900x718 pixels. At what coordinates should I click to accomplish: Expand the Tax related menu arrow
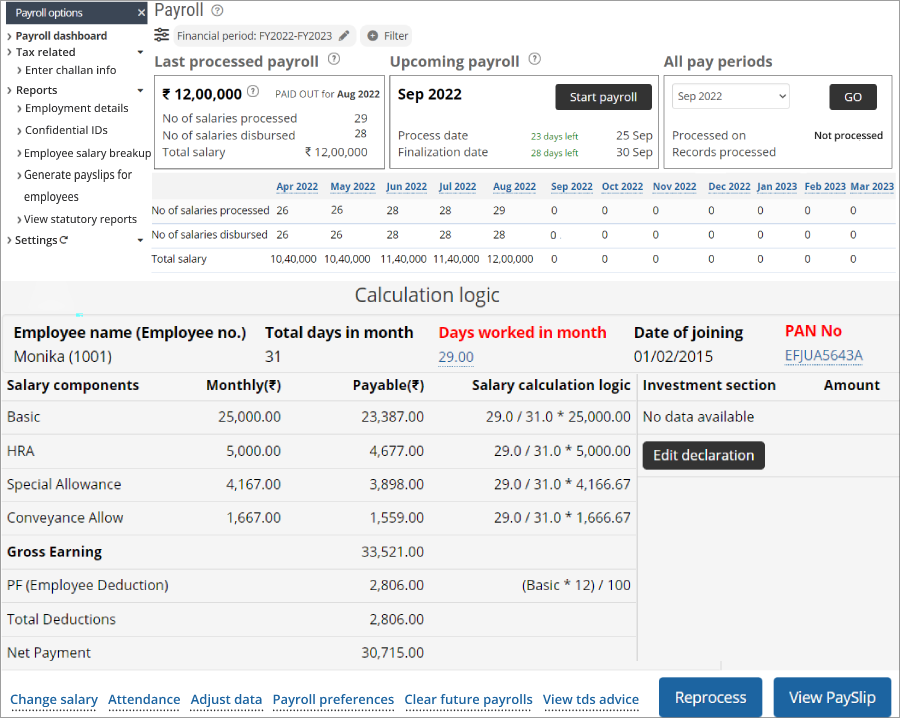[x=140, y=52]
